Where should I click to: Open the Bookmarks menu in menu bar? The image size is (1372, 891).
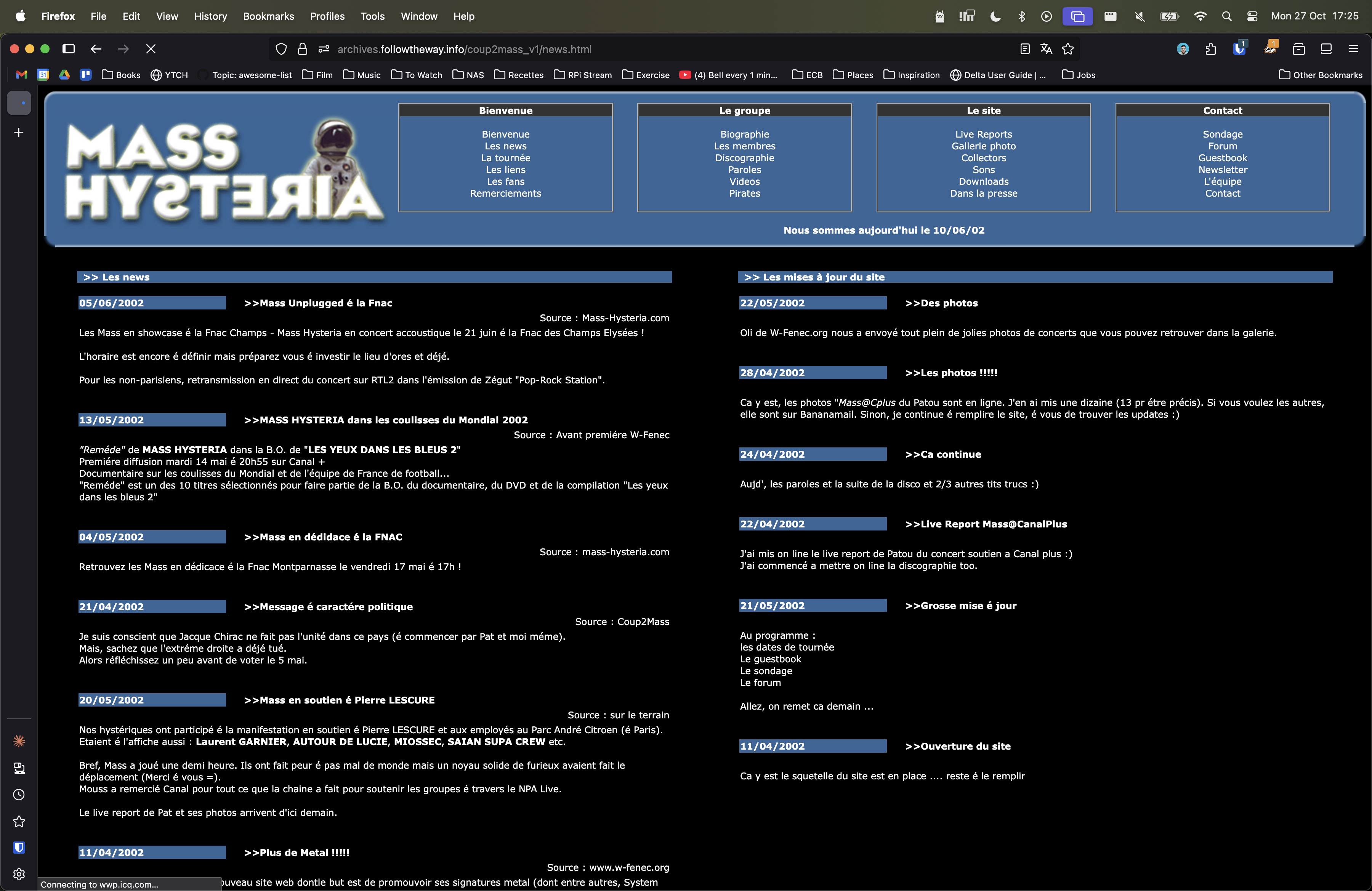coord(268,16)
